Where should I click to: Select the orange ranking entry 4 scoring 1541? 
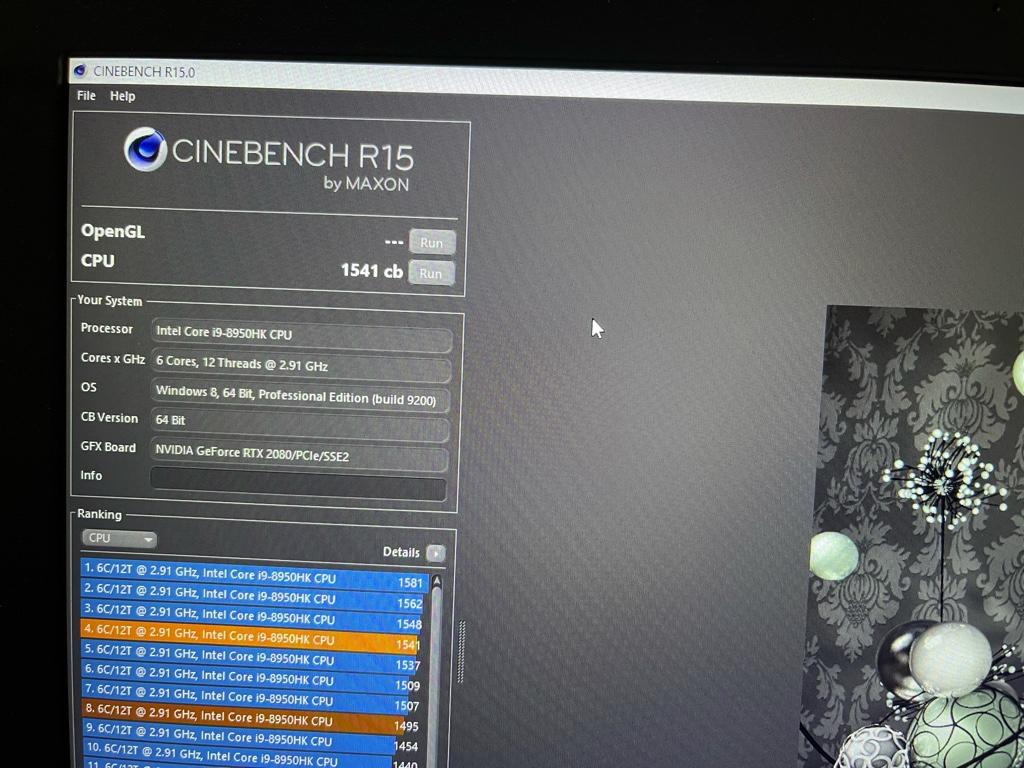point(251,637)
